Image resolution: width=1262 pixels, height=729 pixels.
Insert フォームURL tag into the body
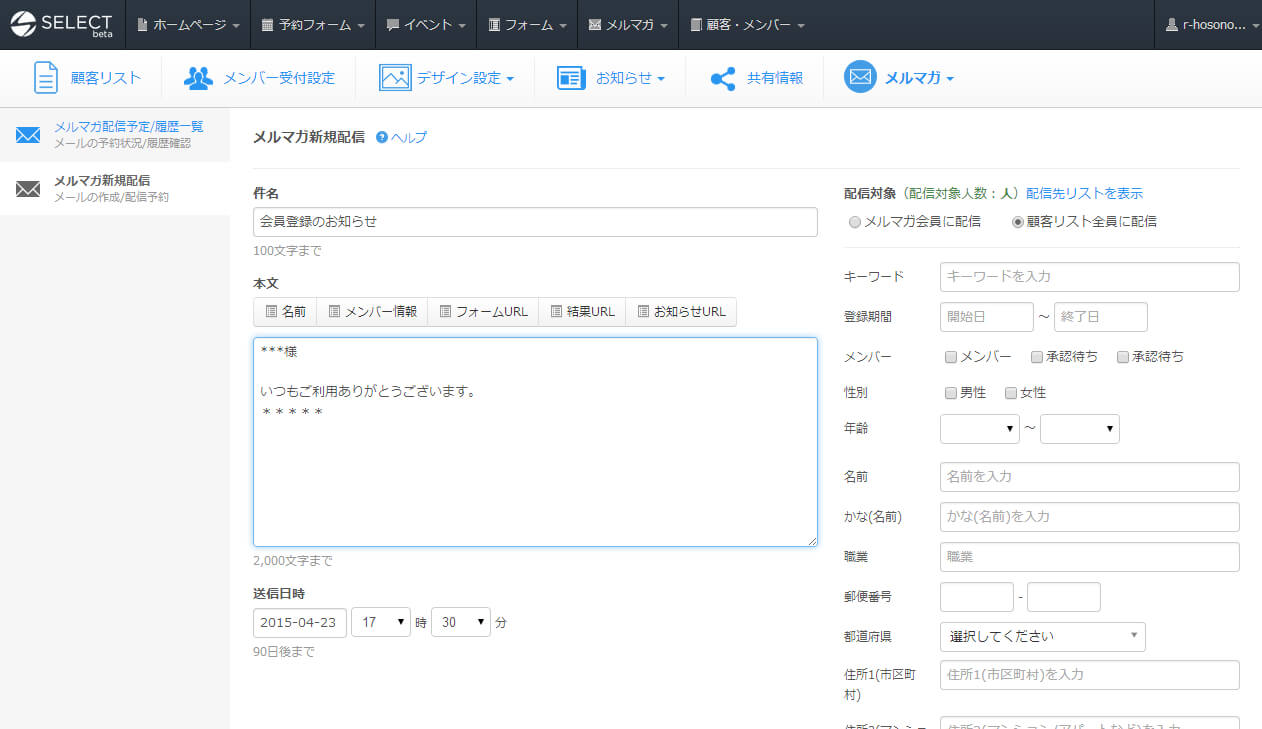point(483,312)
